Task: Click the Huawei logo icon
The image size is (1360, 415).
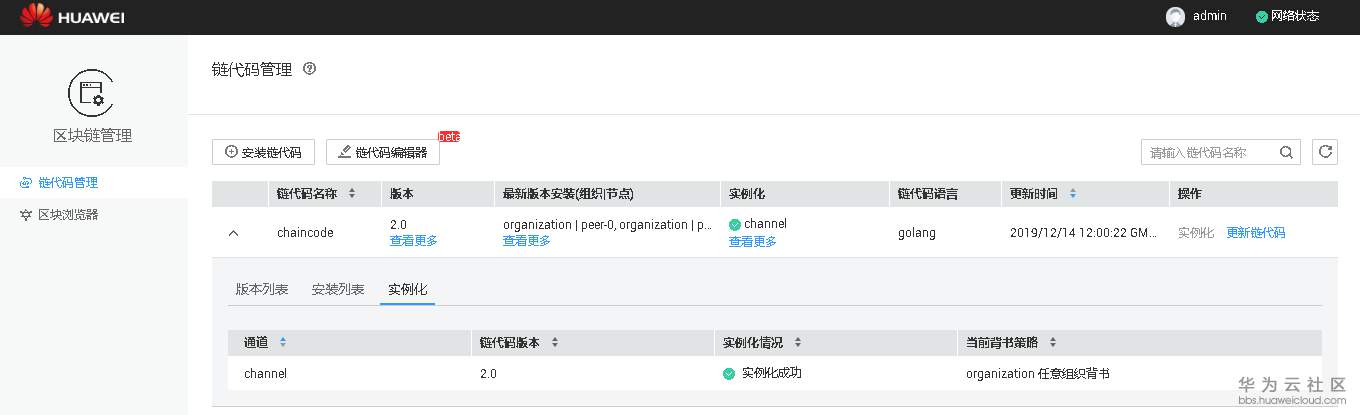Action: click(37, 16)
